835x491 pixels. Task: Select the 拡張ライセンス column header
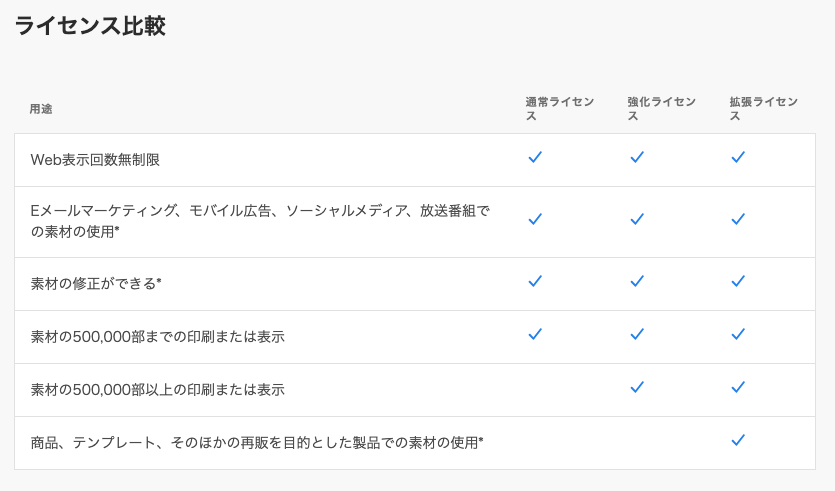764,109
